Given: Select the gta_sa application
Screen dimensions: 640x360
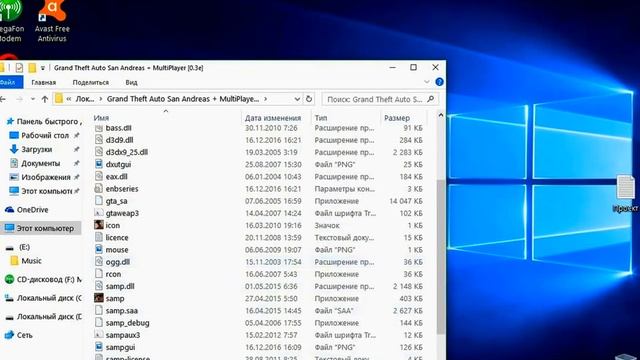Looking at the screenshot, I should 116,201.
